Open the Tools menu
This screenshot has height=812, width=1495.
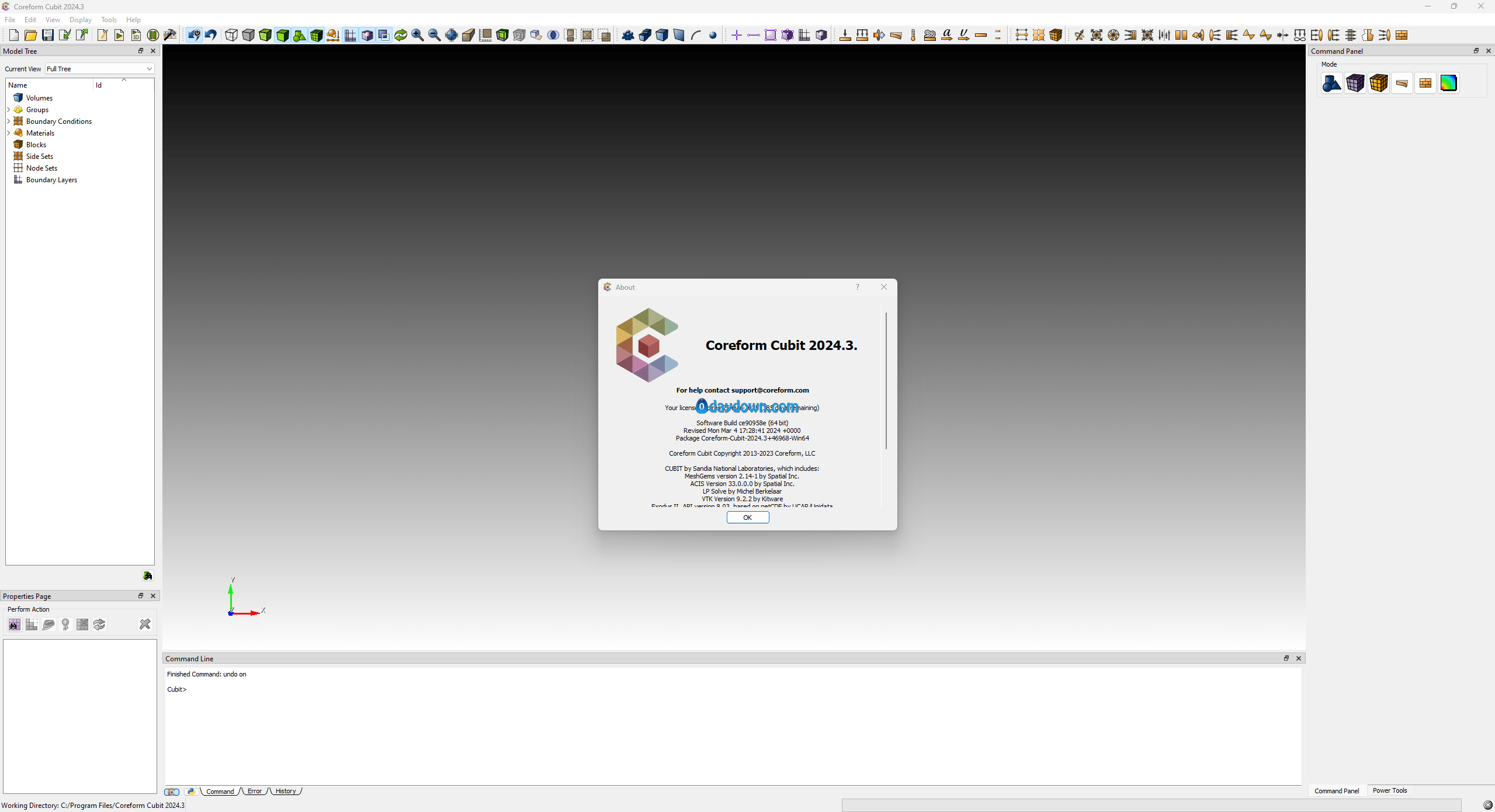[x=109, y=19]
